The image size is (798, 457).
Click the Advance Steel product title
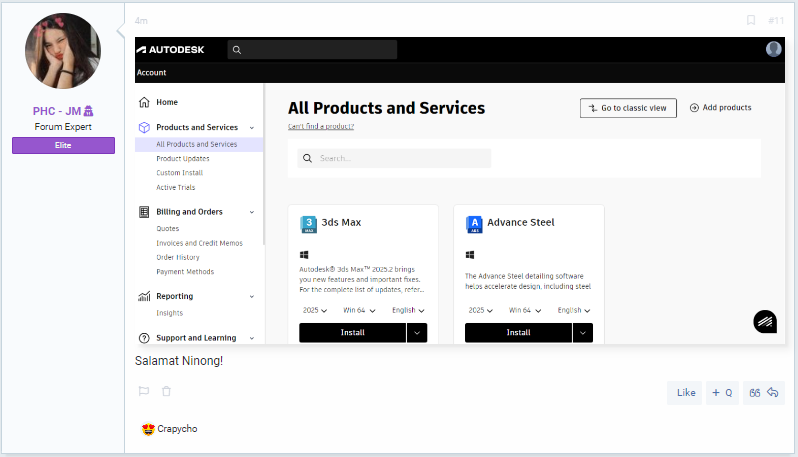tap(521, 222)
